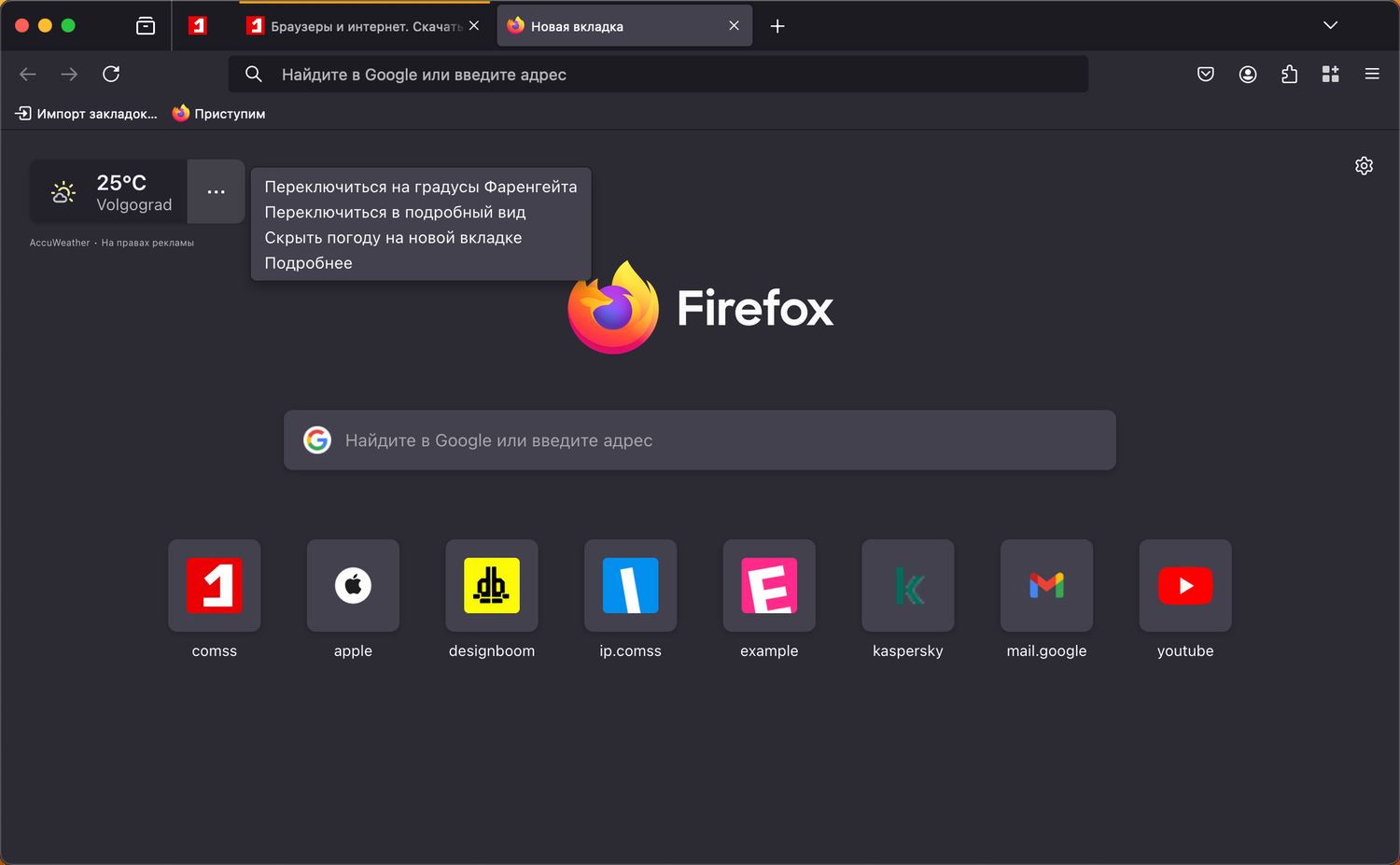Image resolution: width=1400 pixels, height=865 pixels.
Task: Open the apple shortcut tile
Action: pyautogui.click(x=353, y=599)
